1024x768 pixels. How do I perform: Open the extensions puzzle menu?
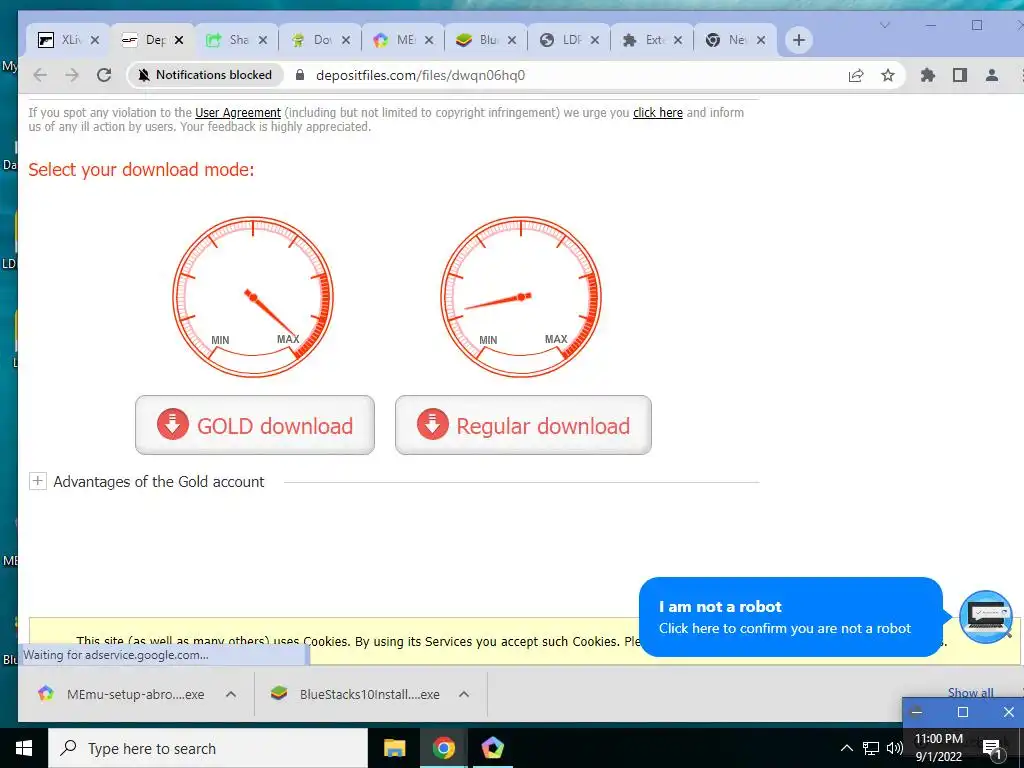coord(927,75)
